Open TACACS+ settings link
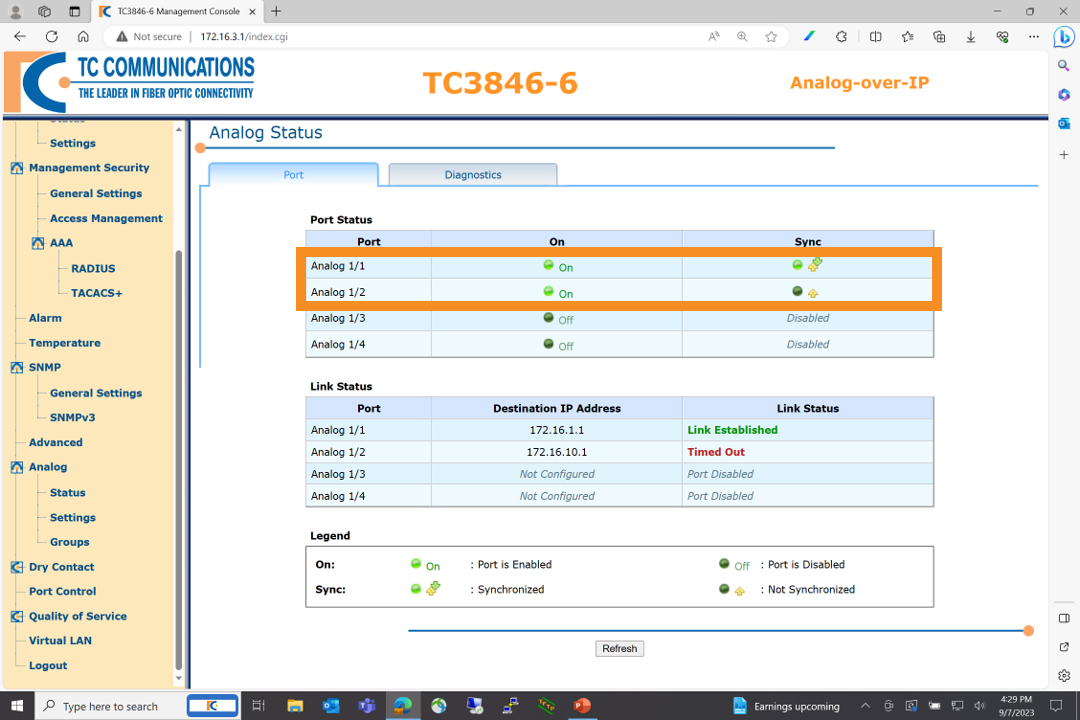Screen dimensions: 1080x720 (96, 294)
